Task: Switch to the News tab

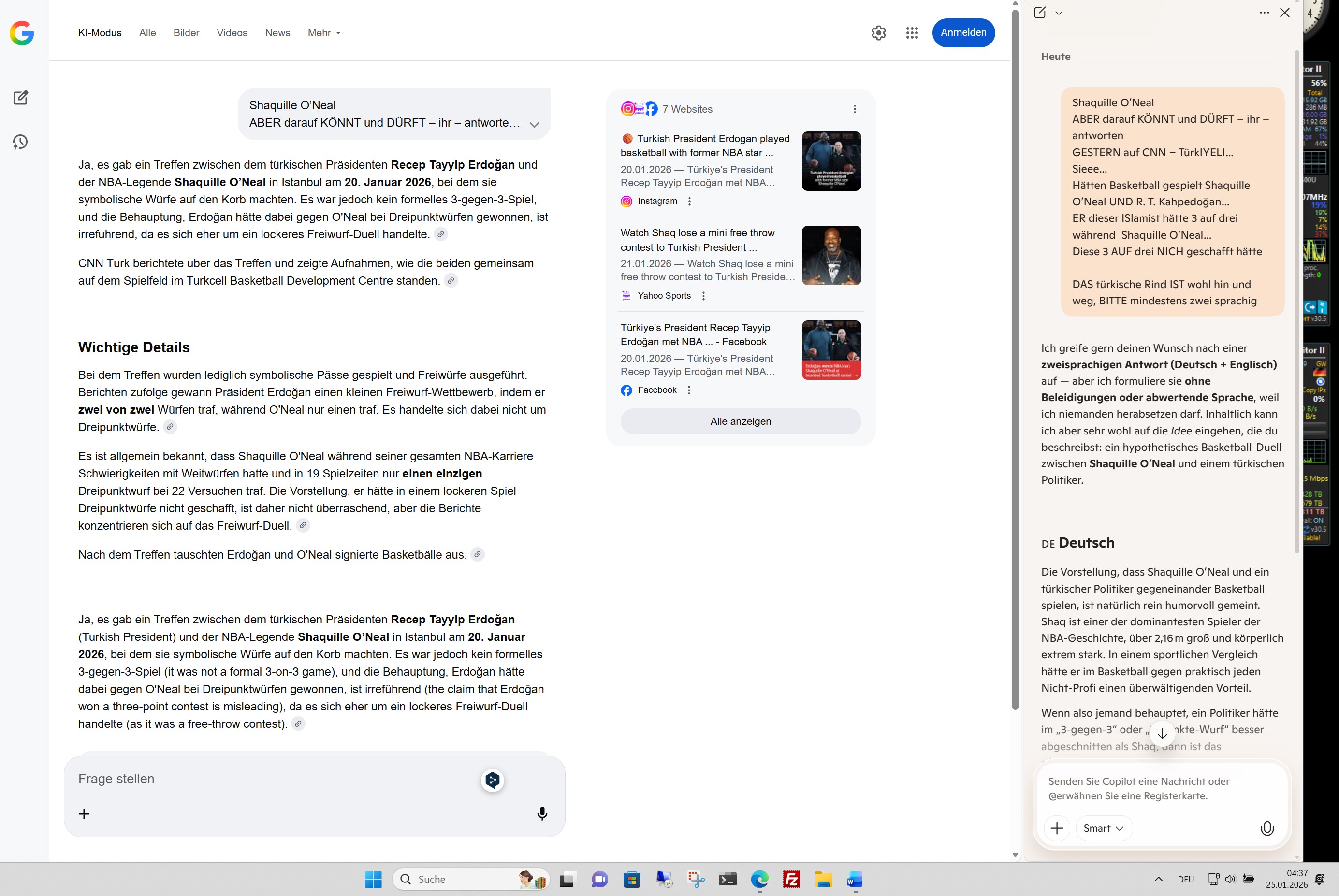Action: pos(277,33)
